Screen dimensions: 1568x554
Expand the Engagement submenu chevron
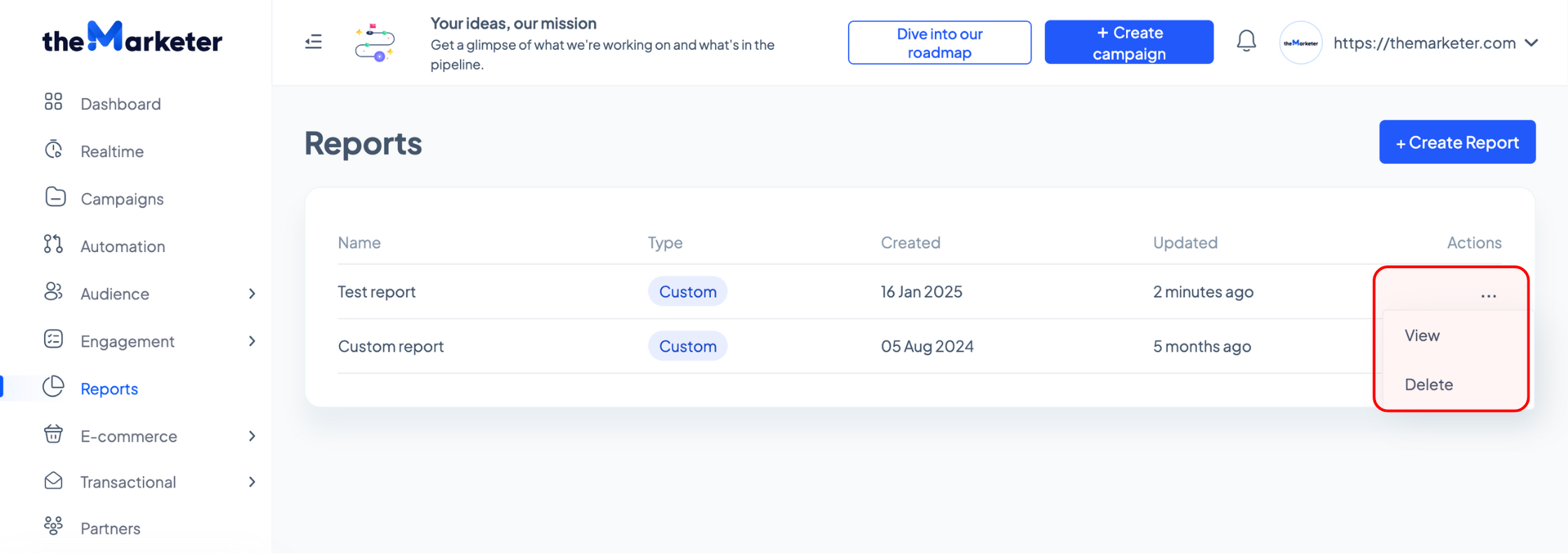(252, 341)
